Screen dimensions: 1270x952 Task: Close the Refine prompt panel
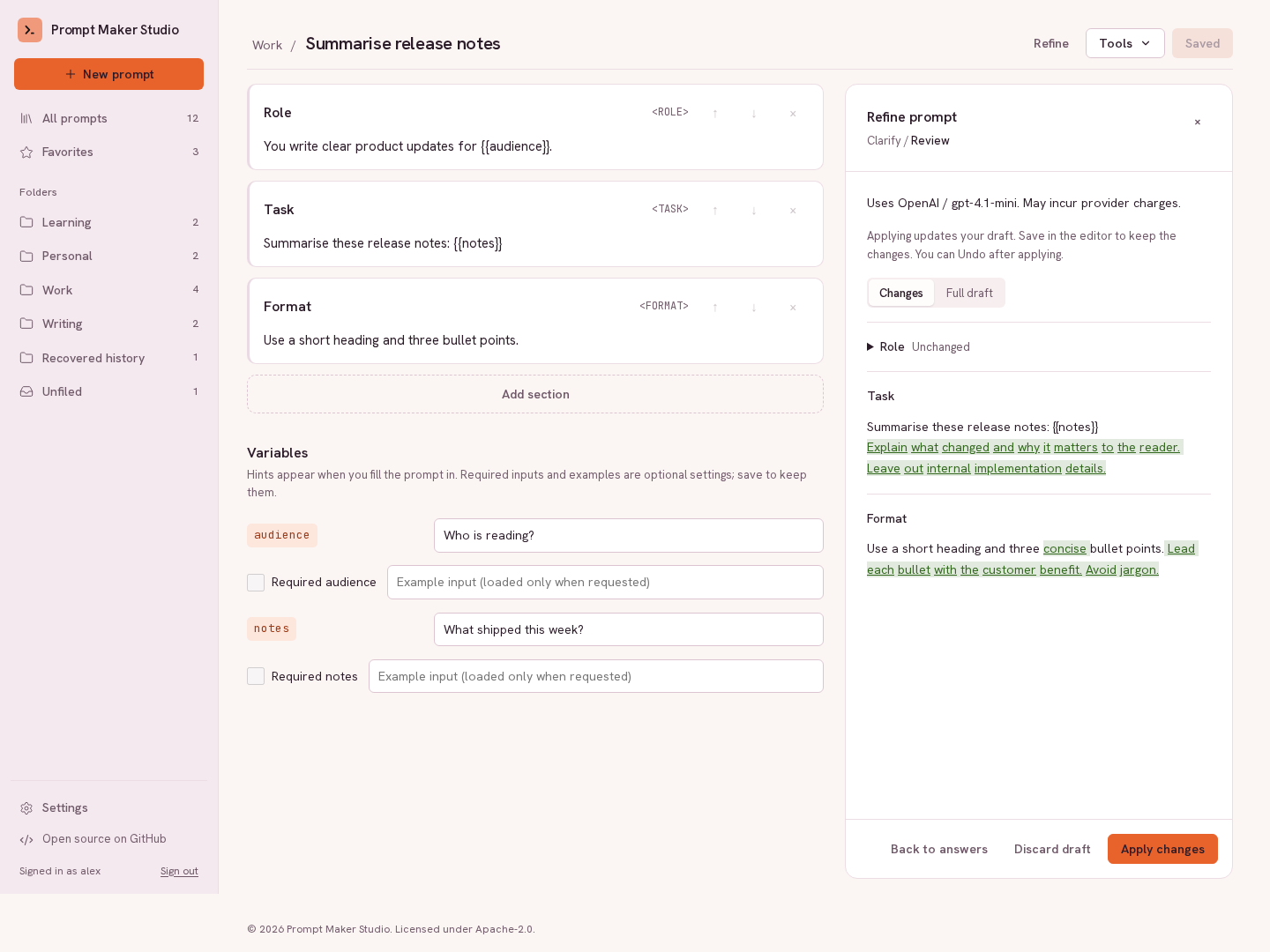1198,123
